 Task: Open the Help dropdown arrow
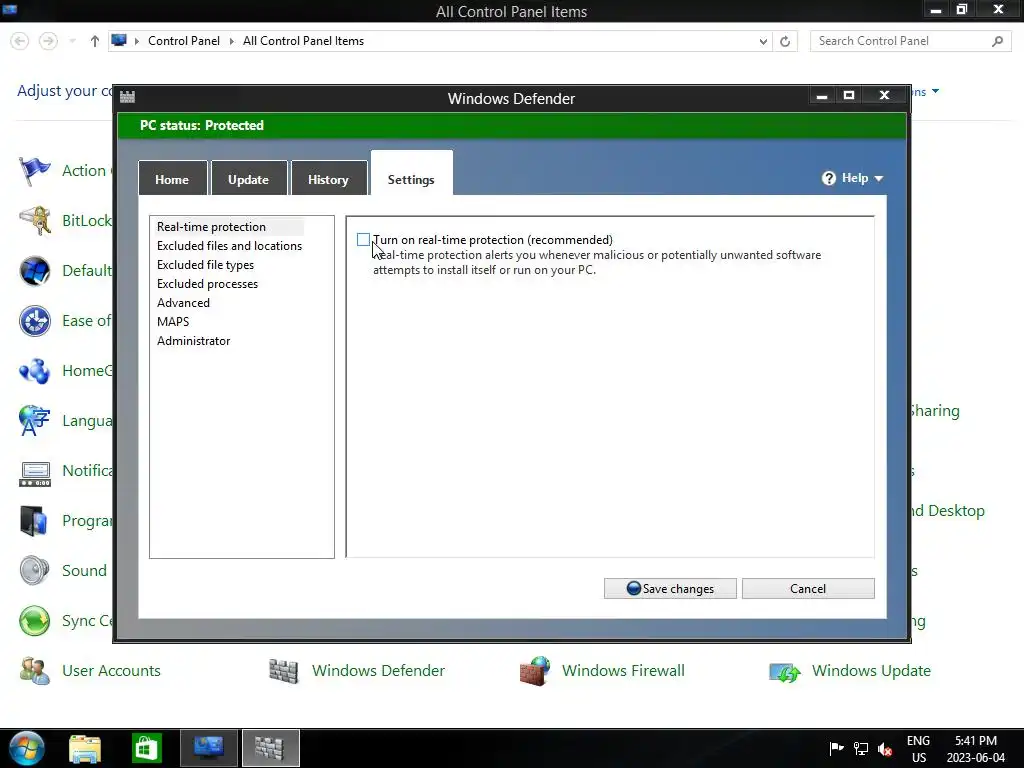878,178
